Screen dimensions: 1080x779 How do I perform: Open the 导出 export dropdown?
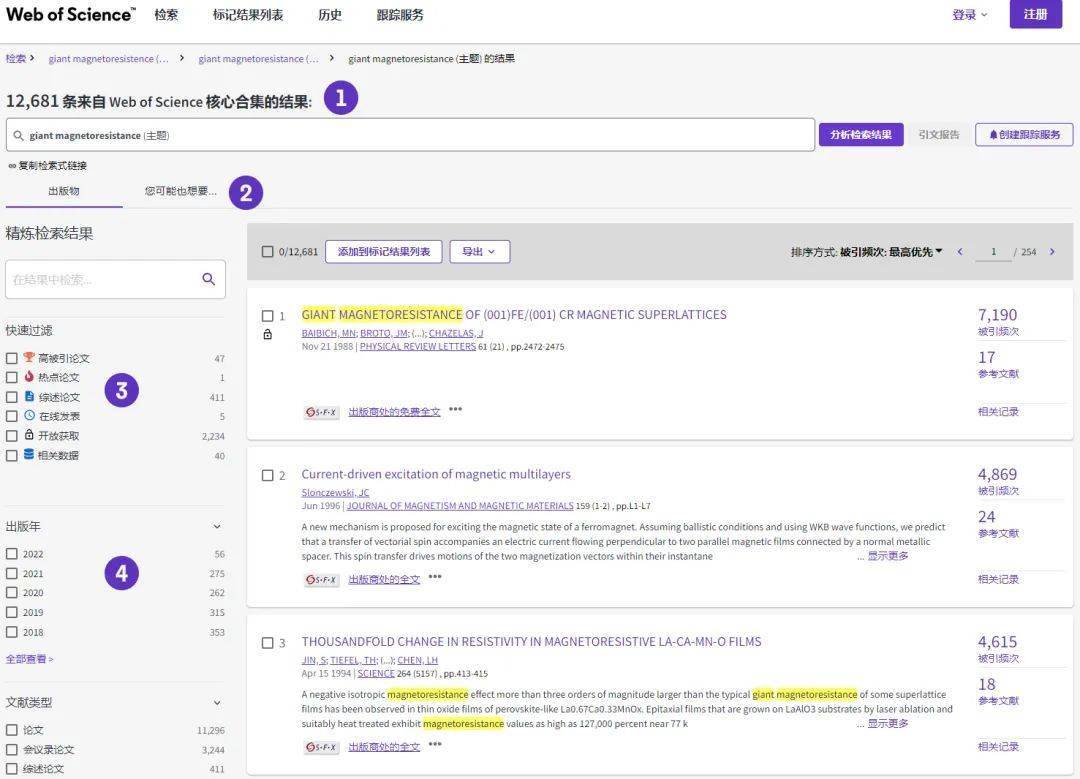tap(479, 252)
